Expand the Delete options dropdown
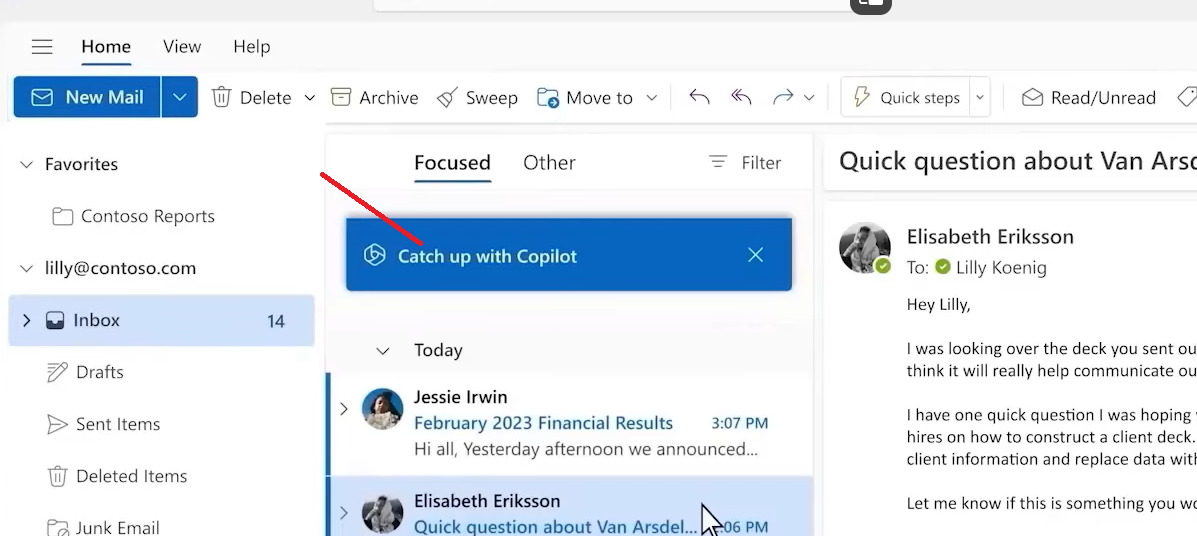 [309, 98]
